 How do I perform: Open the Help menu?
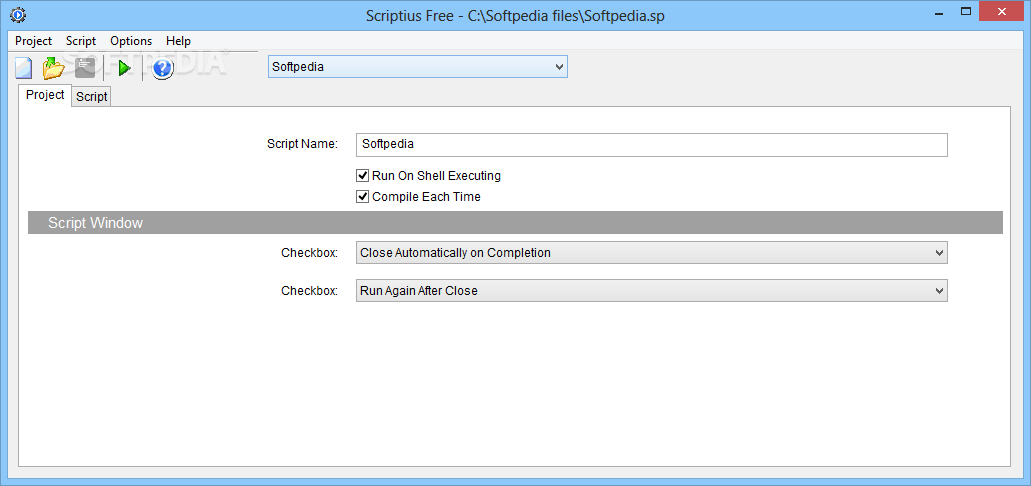click(178, 41)
